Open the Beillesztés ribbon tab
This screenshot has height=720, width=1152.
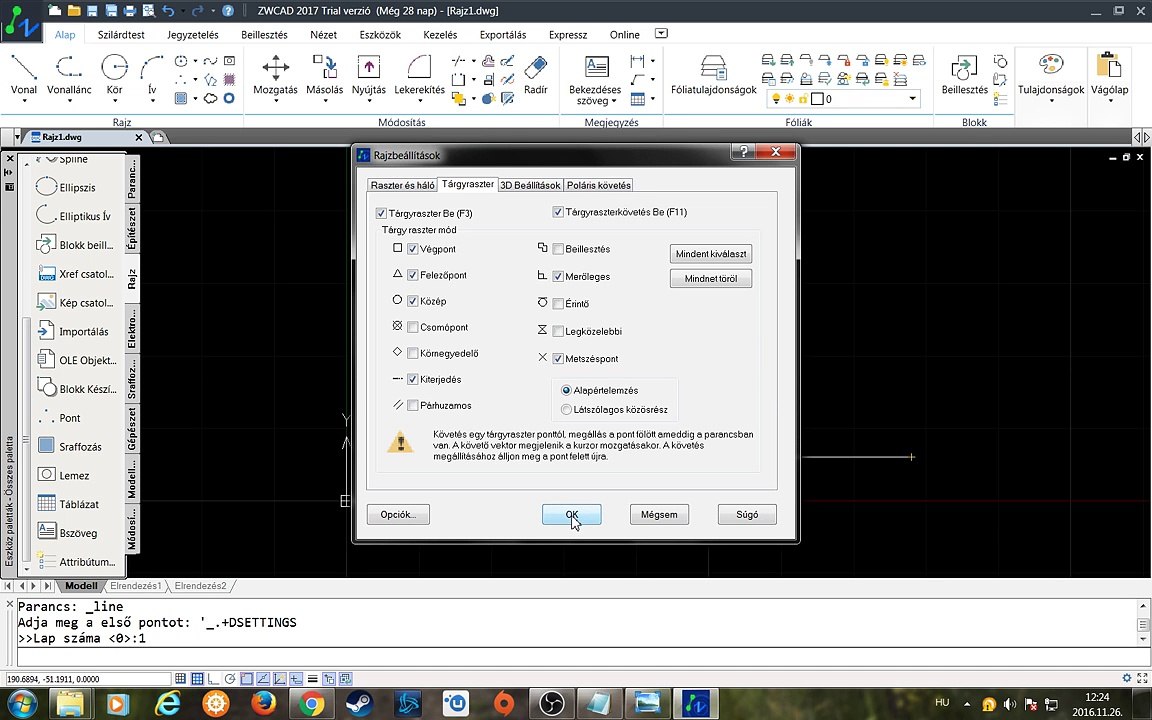[x=264, y=35]
